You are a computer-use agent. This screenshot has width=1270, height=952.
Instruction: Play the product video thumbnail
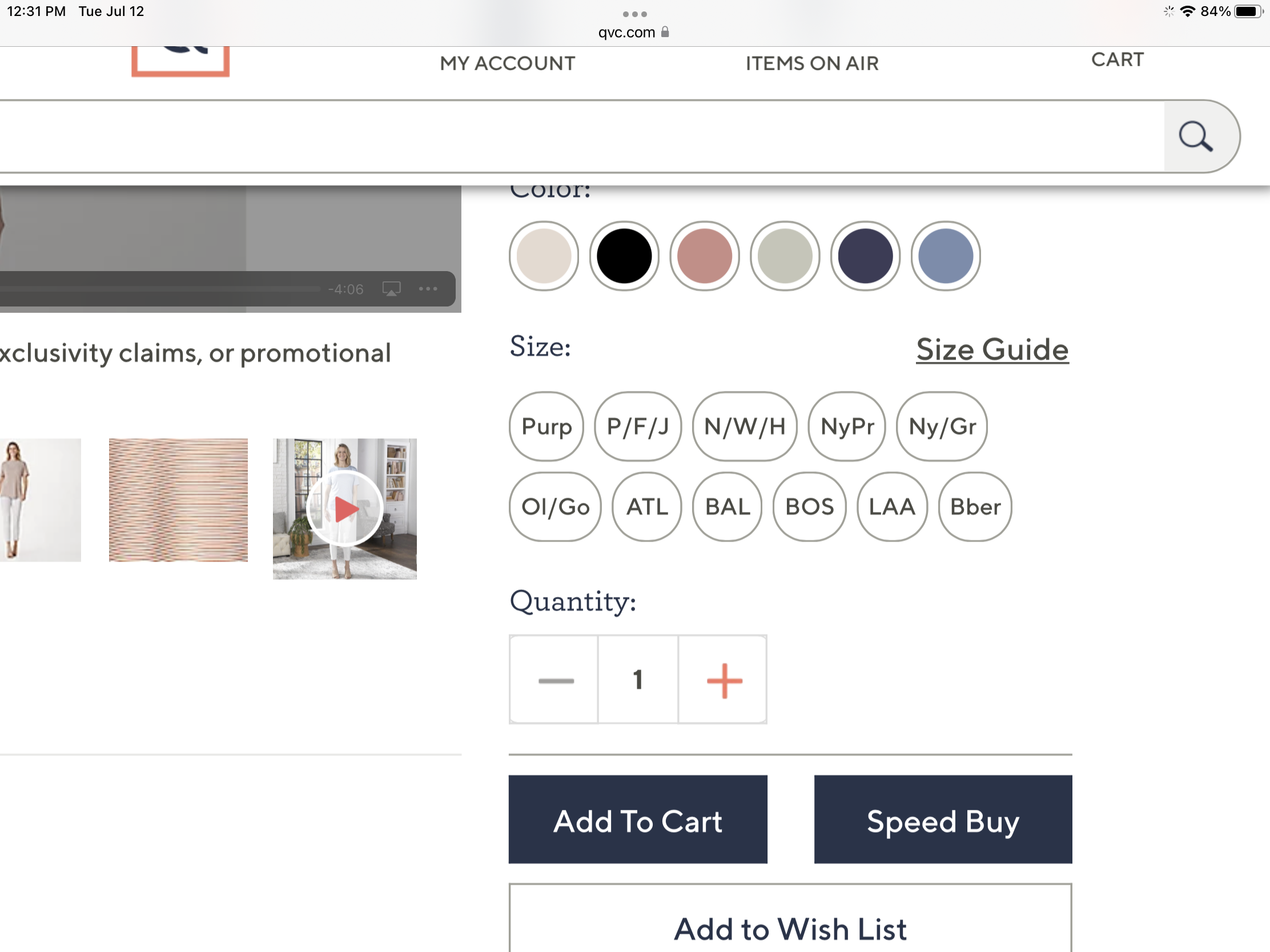coord(344,509)
